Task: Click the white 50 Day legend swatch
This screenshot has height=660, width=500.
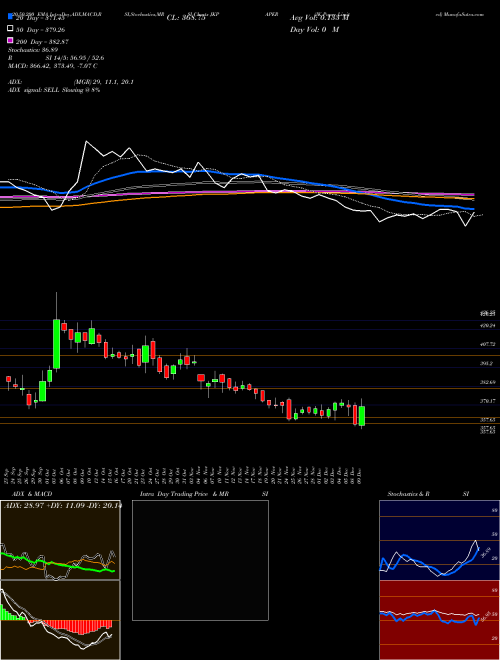Action: (x=10, y=29)
